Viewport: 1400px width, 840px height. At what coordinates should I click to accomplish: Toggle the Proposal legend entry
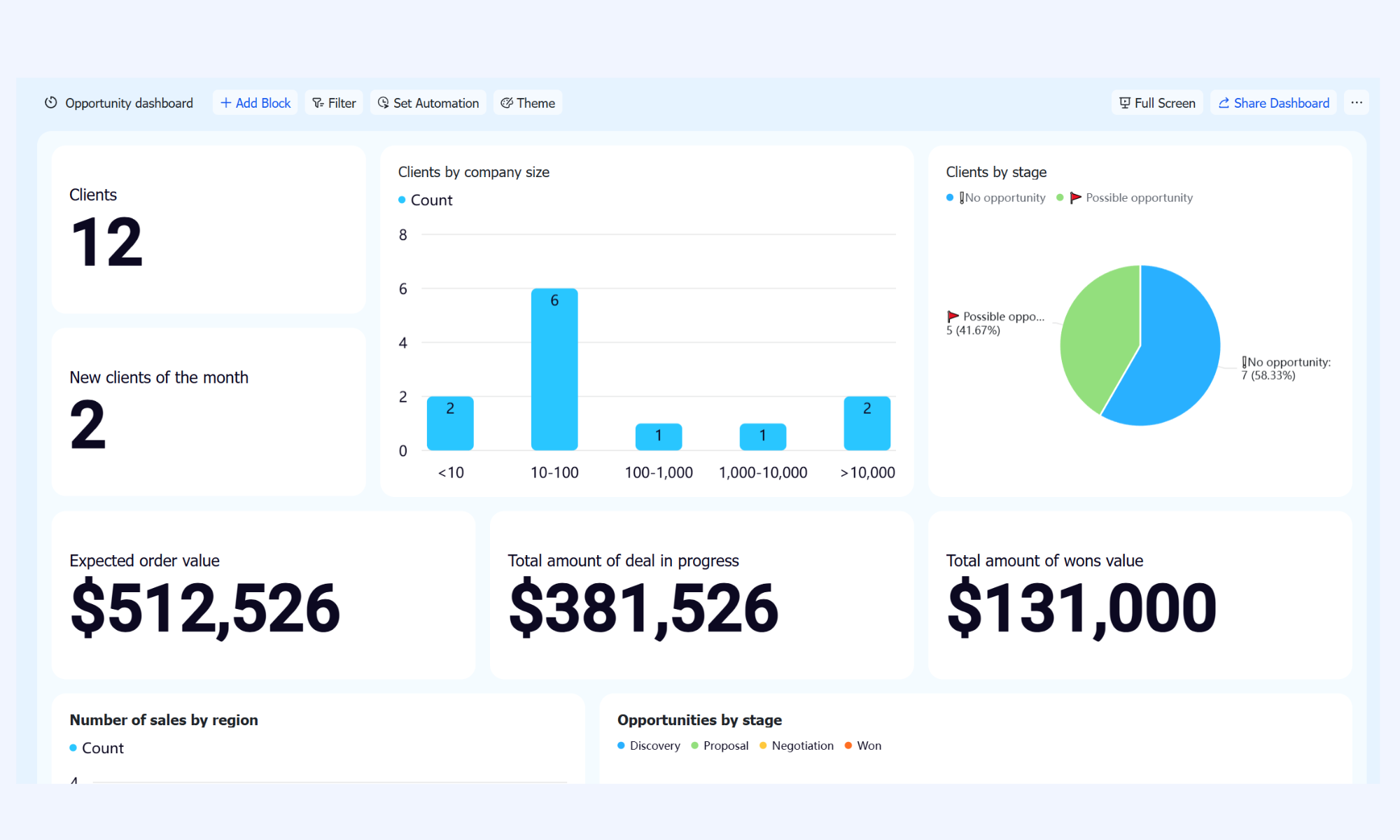pyautogui.click(x=720, y=746)
